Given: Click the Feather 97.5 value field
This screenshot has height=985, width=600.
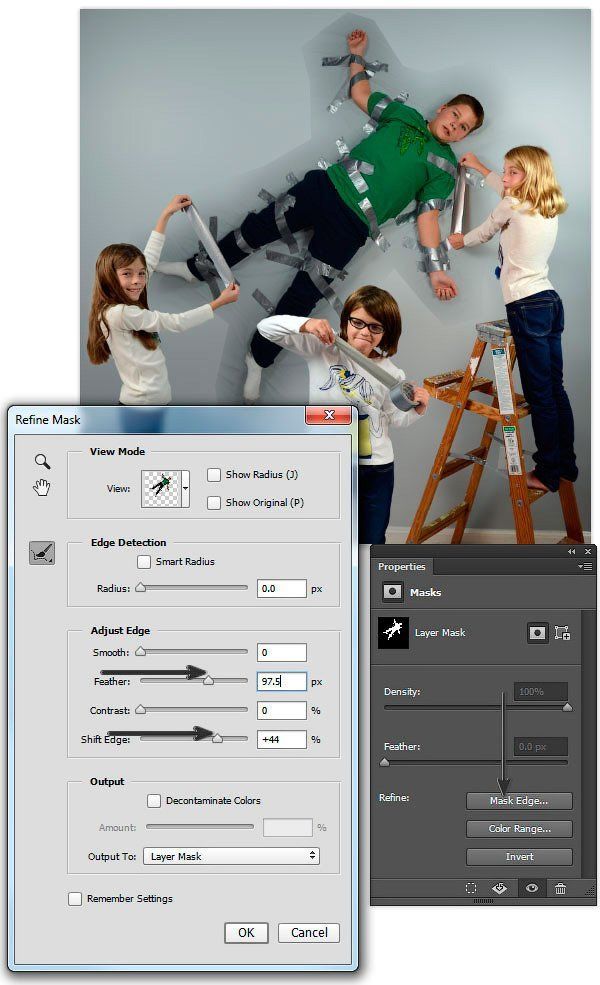Looking at the screenshot, I should (x=281, y=682).
